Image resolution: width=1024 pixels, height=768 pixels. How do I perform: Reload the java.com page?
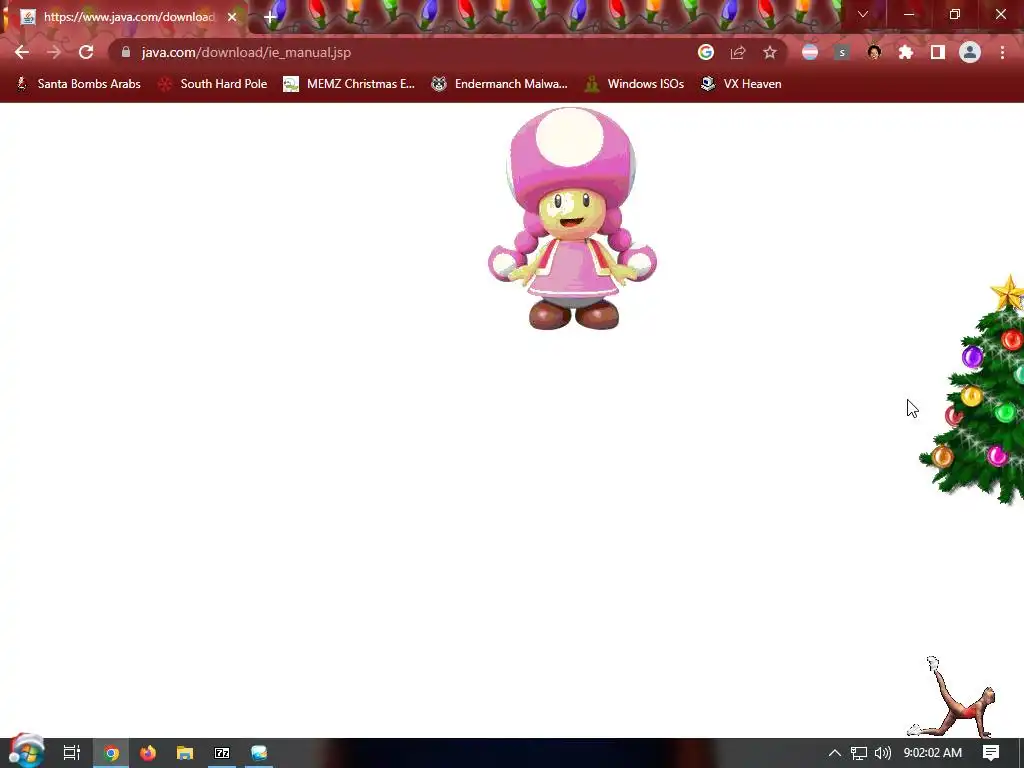pos(86,52)
